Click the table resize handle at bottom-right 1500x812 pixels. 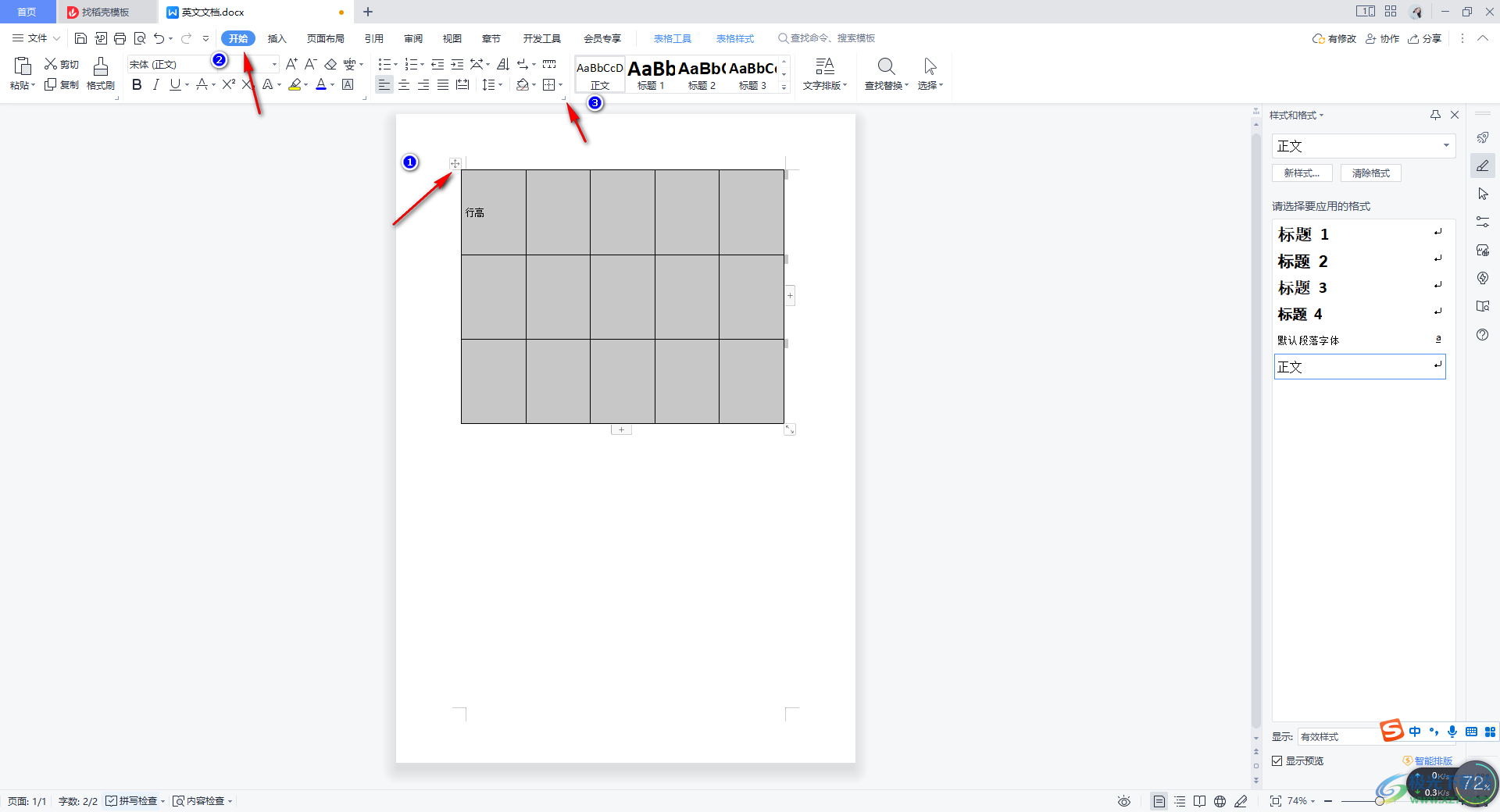[790, 429]
